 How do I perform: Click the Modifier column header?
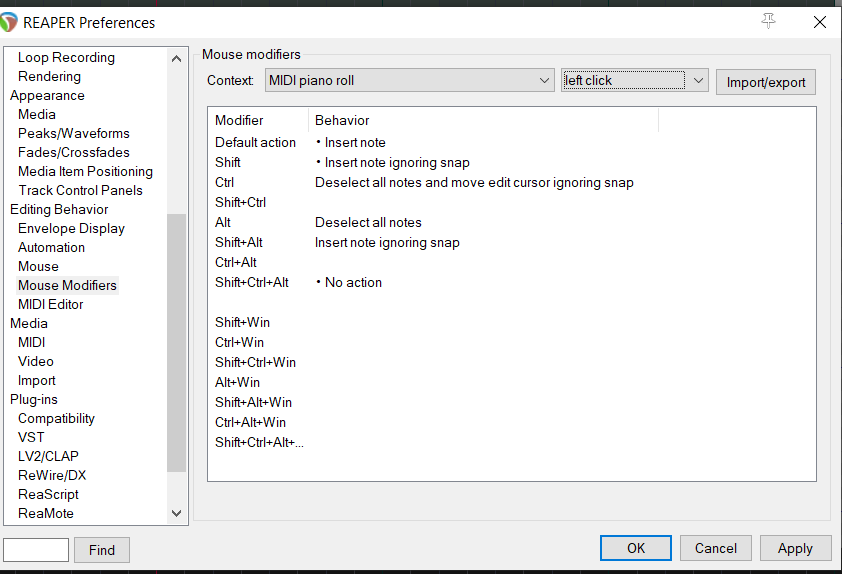point(258,120)
